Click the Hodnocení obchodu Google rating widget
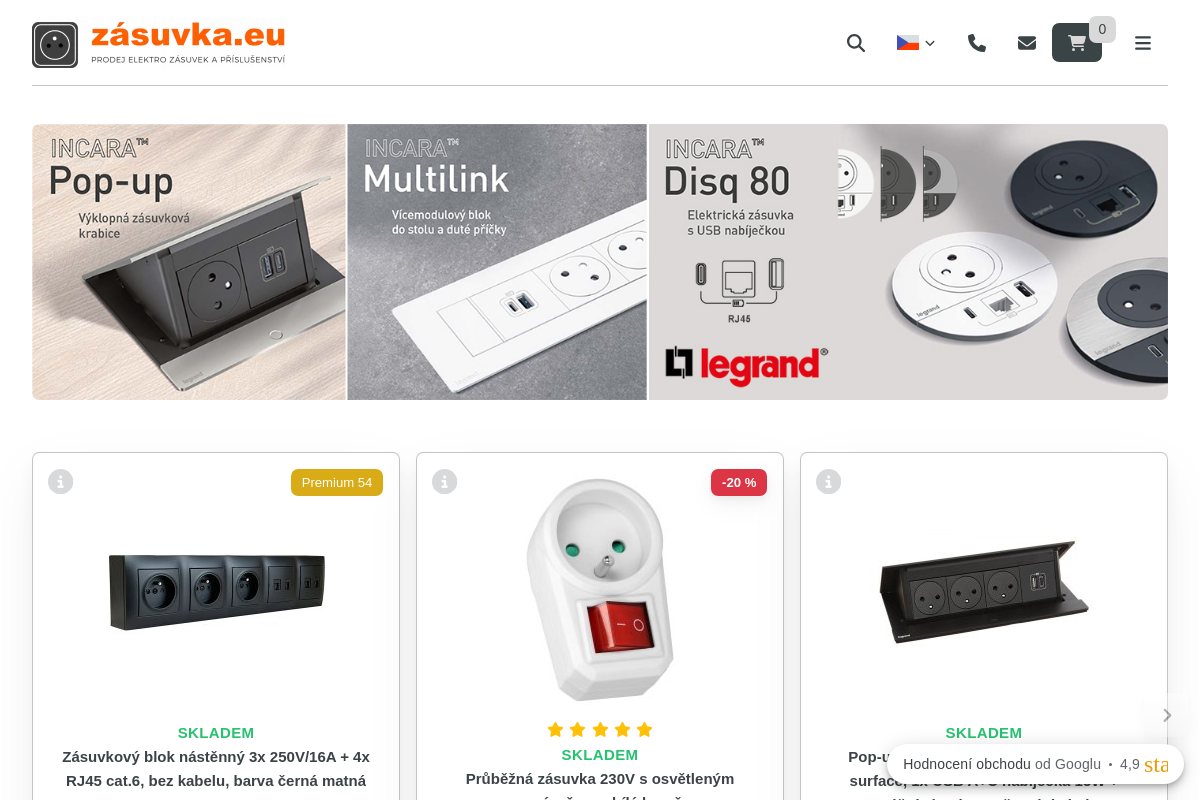This screenshot has width=1200, height=800. (x=1035, y=764)
